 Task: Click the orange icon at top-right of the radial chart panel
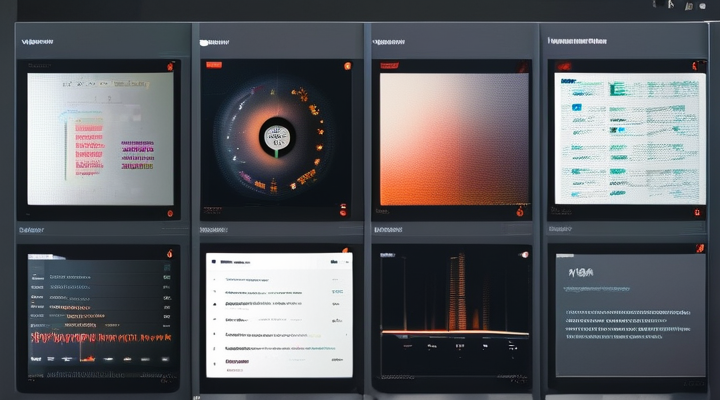point(347,66)
